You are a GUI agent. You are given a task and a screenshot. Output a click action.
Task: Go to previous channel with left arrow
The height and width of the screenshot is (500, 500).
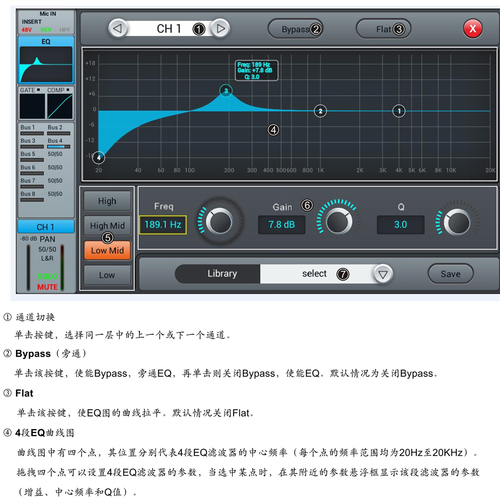118,29
